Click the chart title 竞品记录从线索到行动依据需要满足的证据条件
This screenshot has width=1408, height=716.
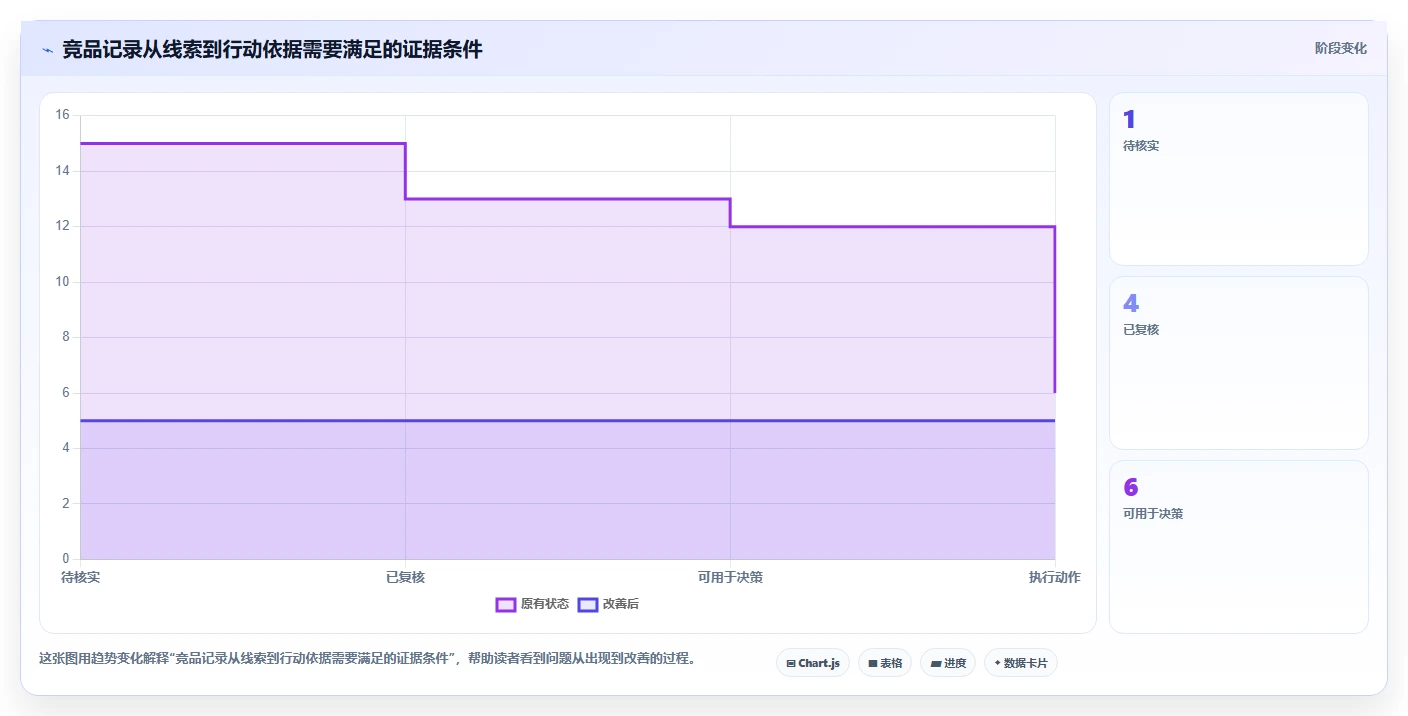click(272, 49)
